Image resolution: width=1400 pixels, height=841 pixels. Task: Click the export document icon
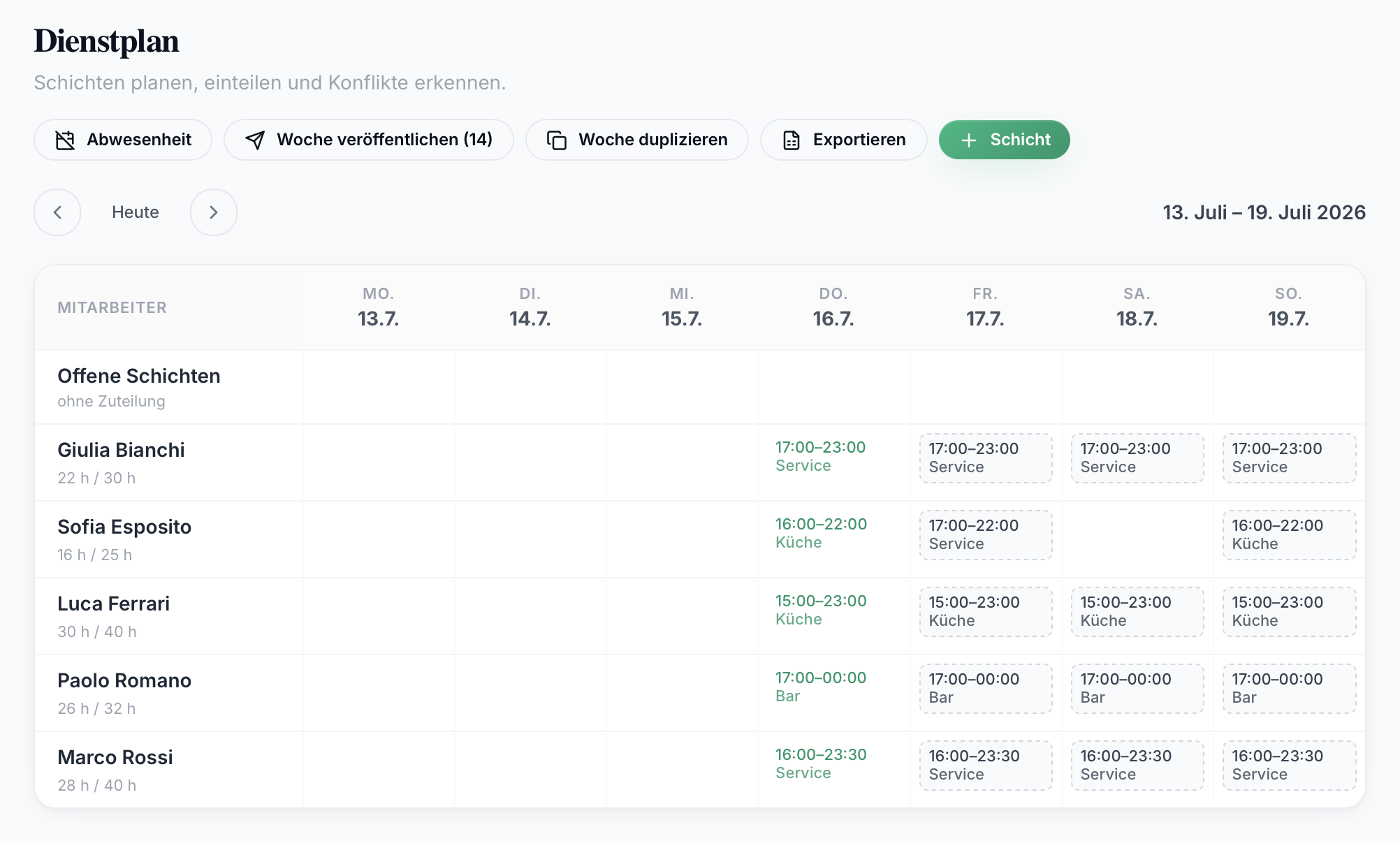(792, 140)
